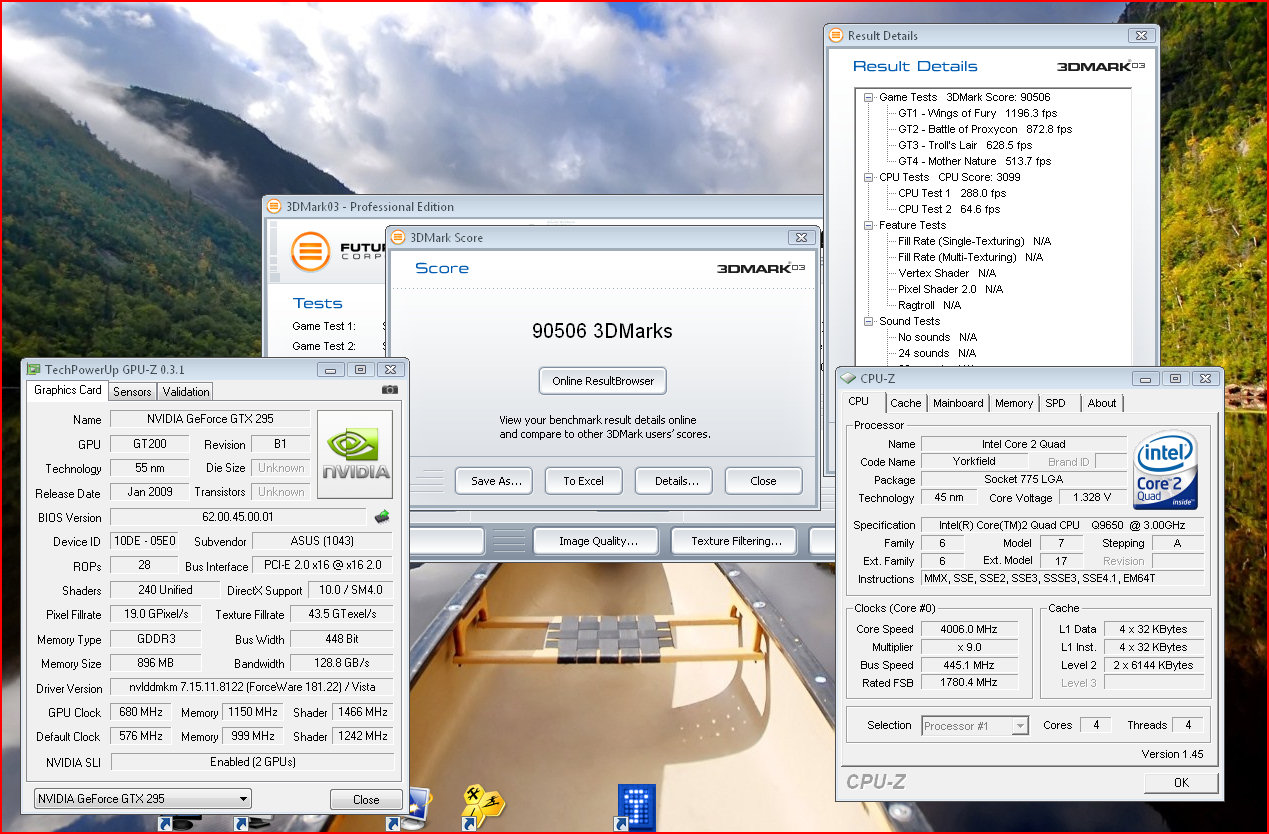
Task: Click the GPU-Z screenshot camera icon
Action: tap(389, 390)
